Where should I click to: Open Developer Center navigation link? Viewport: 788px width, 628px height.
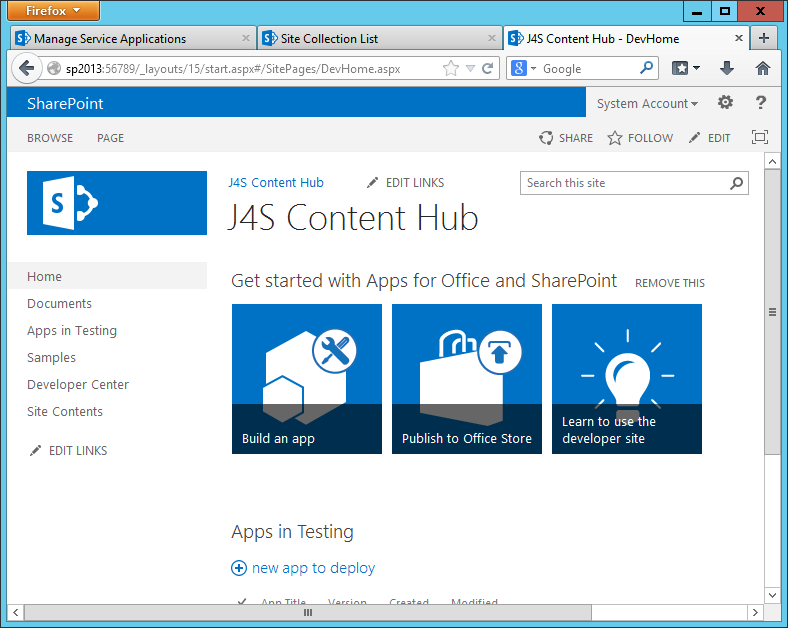click(78, 385)
